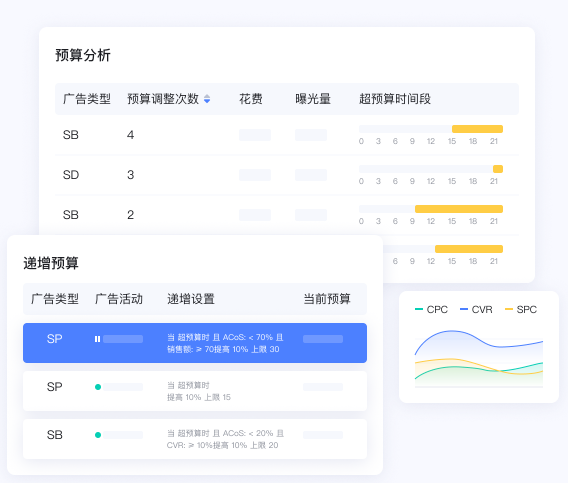Select SP rule 提高 10% 上限 15
568x483 pixels.
(195, 391)
